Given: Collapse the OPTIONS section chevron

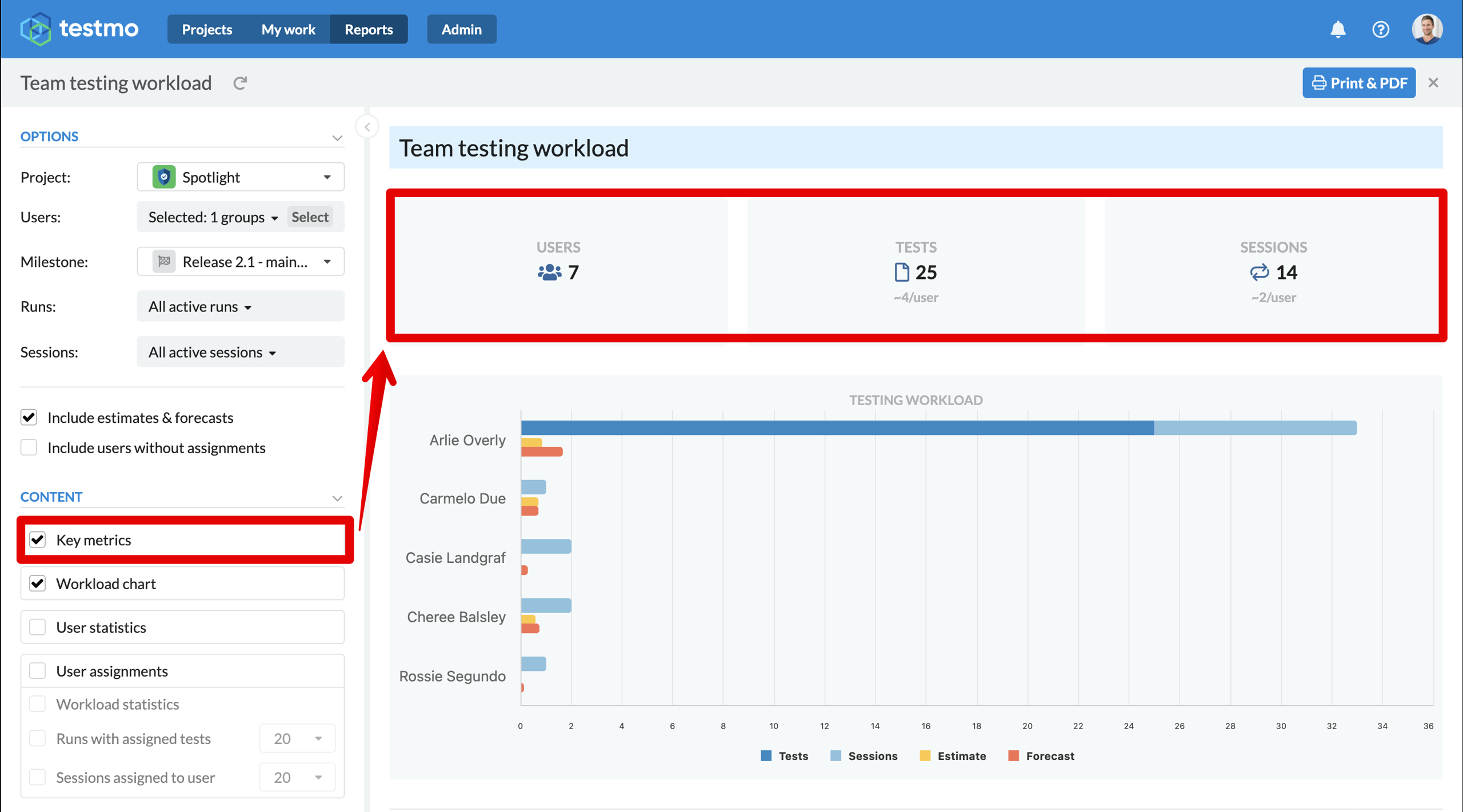Looking at the screenshot, I should (x=337, y=138).
